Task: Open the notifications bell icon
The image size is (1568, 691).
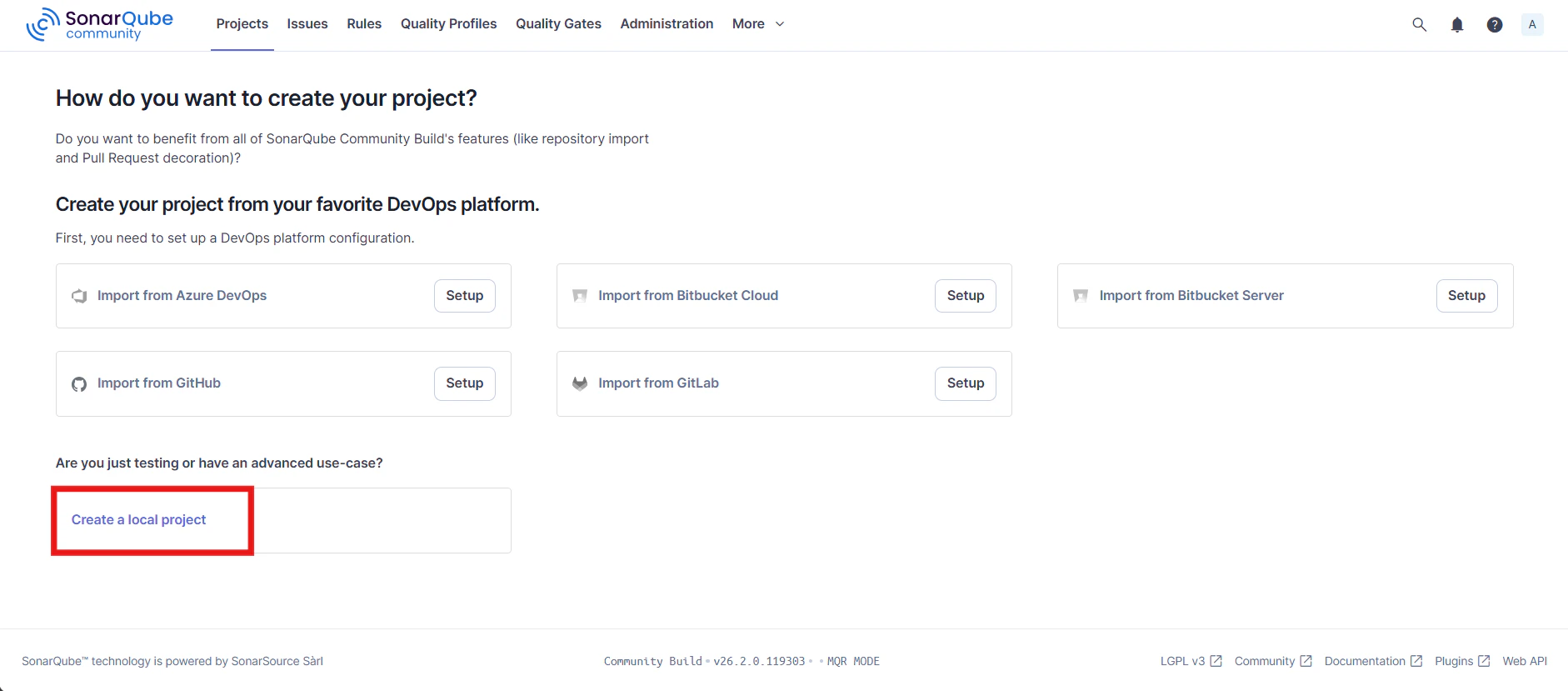Action: click(1457, 24)
